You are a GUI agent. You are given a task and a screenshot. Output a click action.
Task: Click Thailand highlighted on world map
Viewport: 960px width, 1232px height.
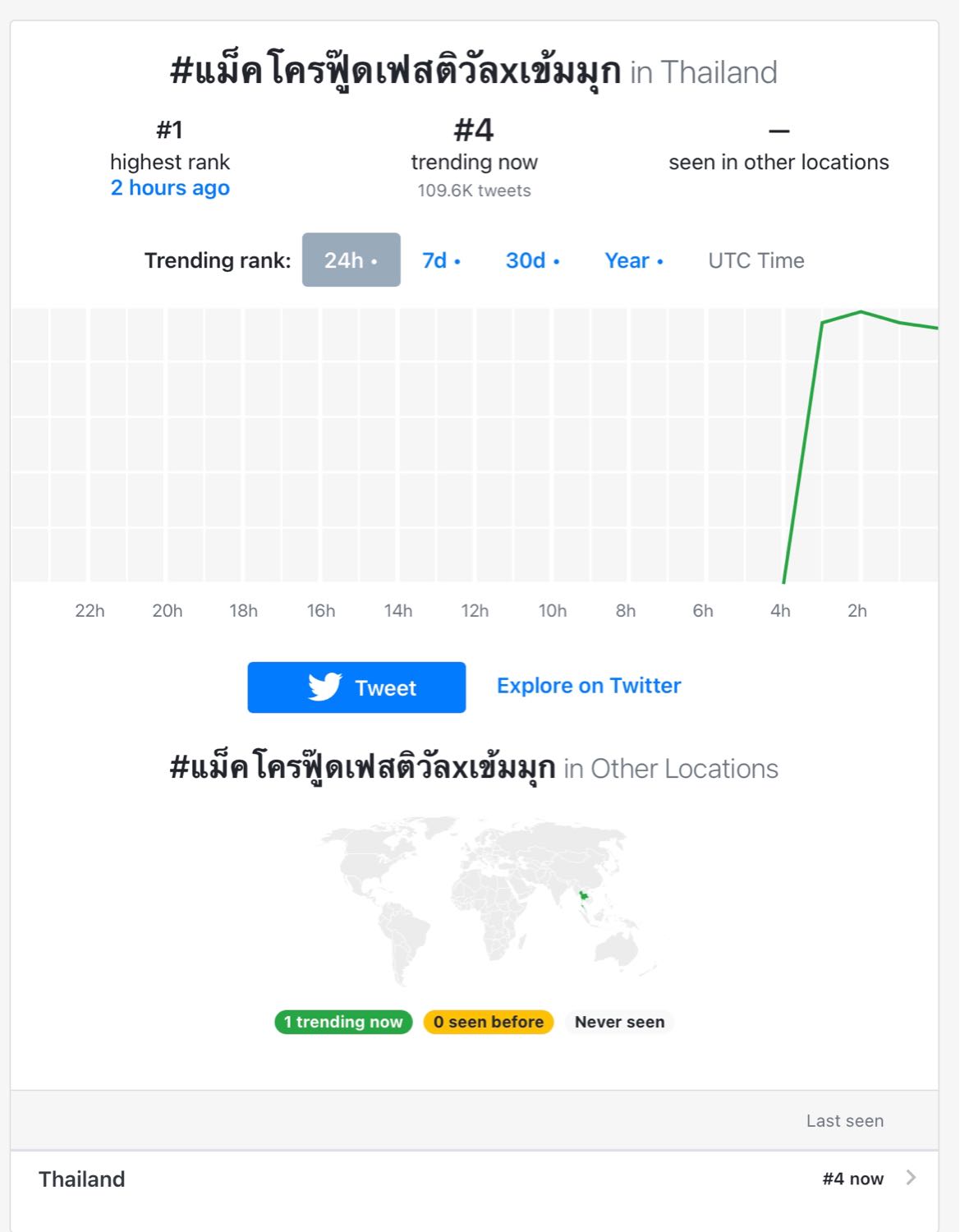(x=583, y=896)
